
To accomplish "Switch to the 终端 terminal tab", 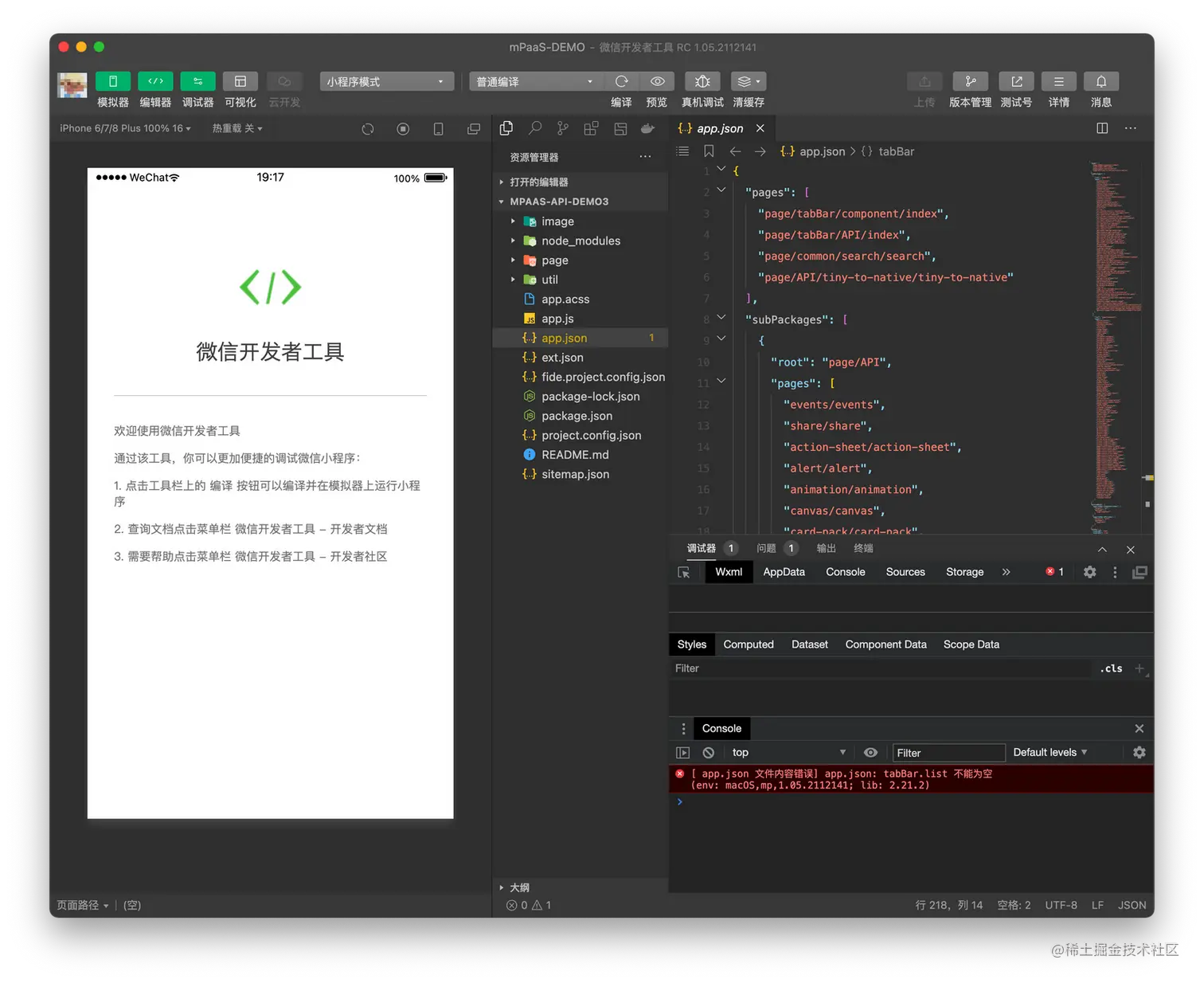I will click(863, 548).
